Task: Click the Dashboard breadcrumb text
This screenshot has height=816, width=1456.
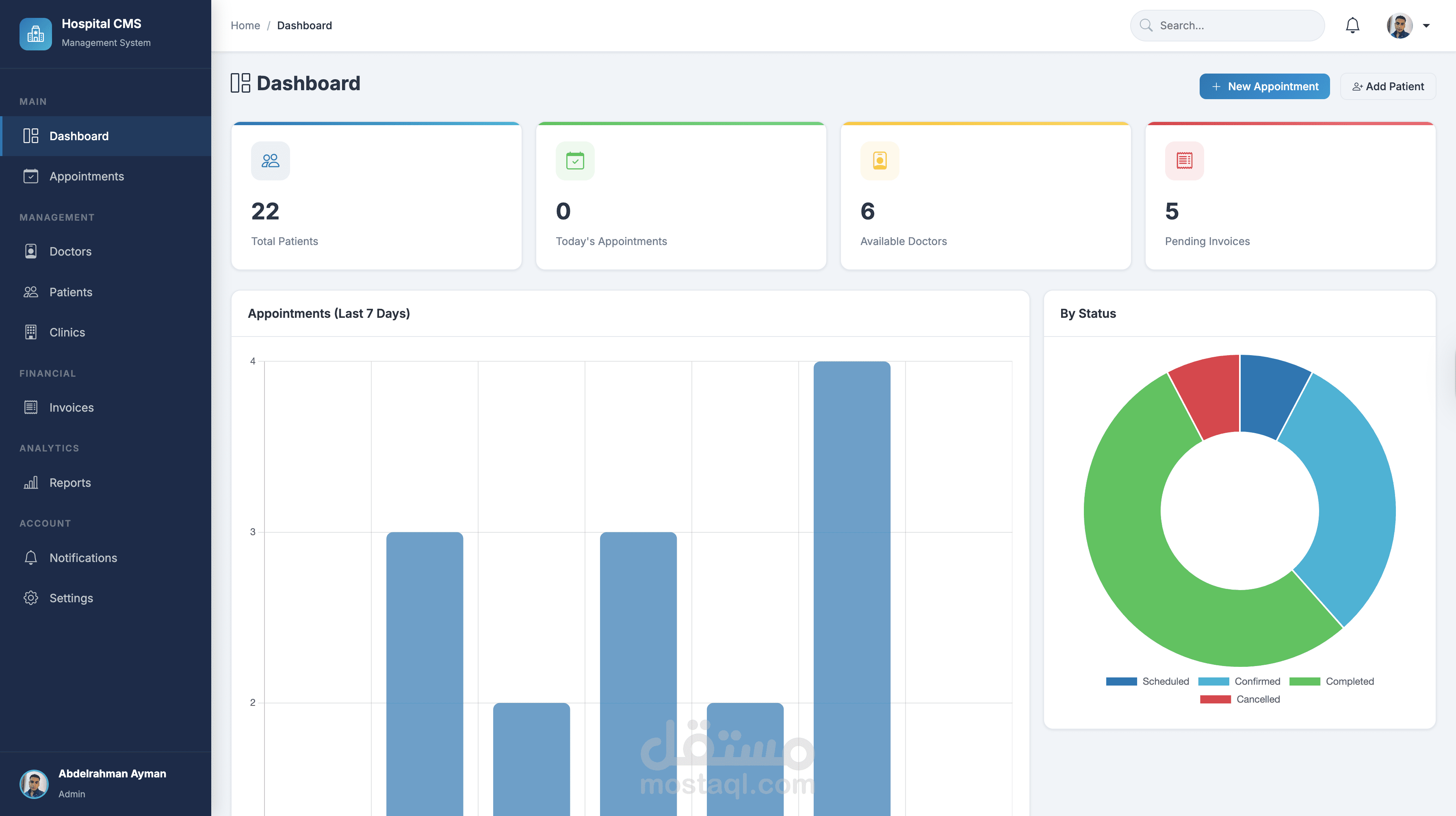Action: point(304,26)
